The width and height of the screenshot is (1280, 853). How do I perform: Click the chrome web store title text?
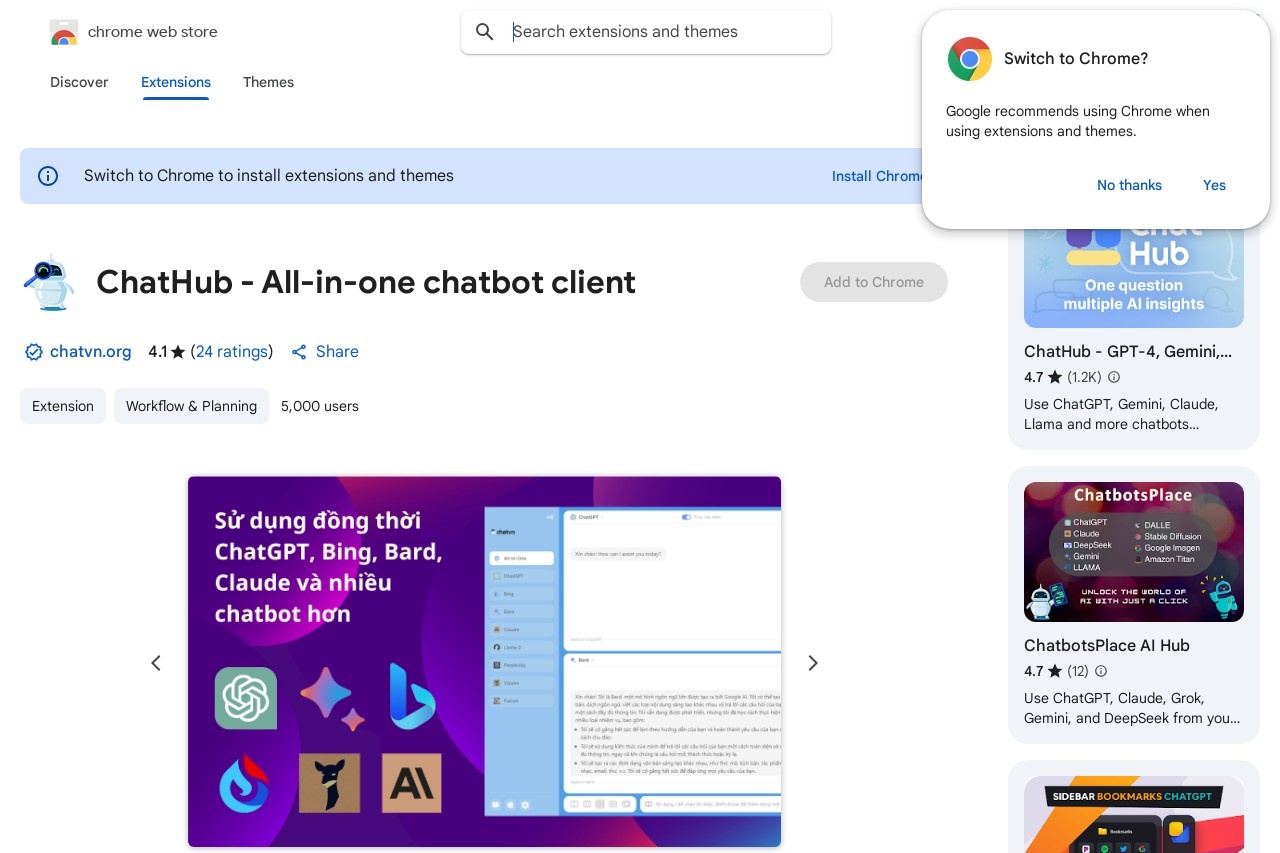[x=153, y=32]
